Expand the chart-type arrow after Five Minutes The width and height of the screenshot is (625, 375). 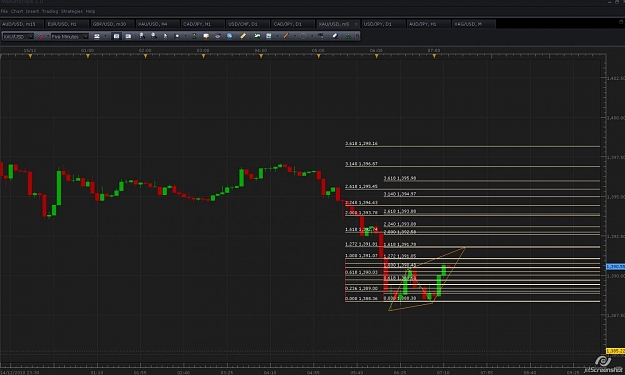point(105,36)
